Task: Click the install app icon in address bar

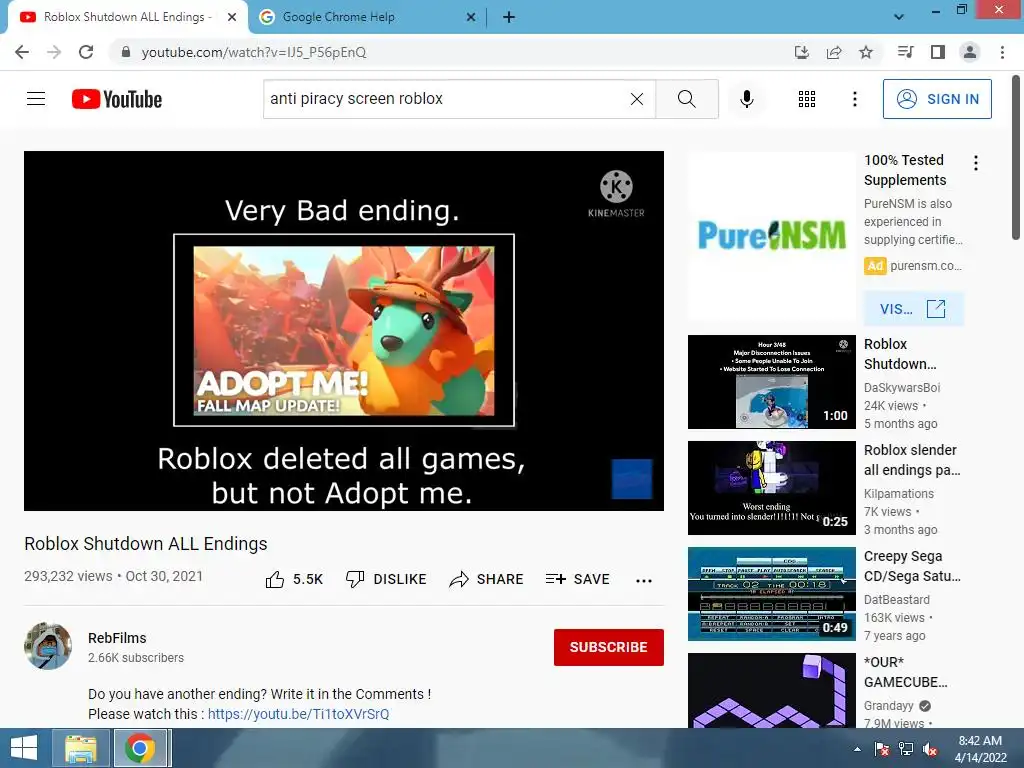Action: click(802, 52)
